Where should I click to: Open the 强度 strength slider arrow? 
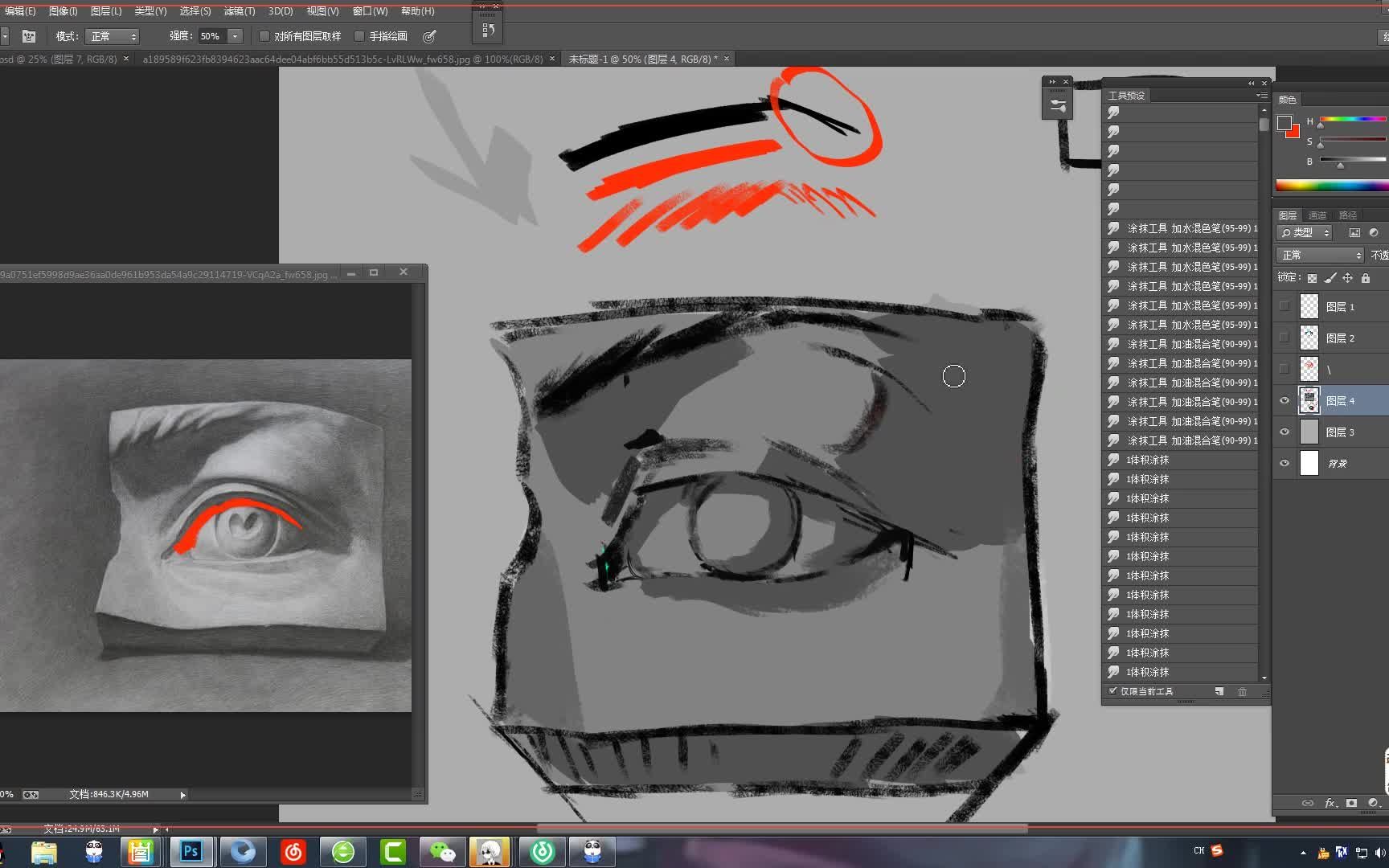coord(235,36)
